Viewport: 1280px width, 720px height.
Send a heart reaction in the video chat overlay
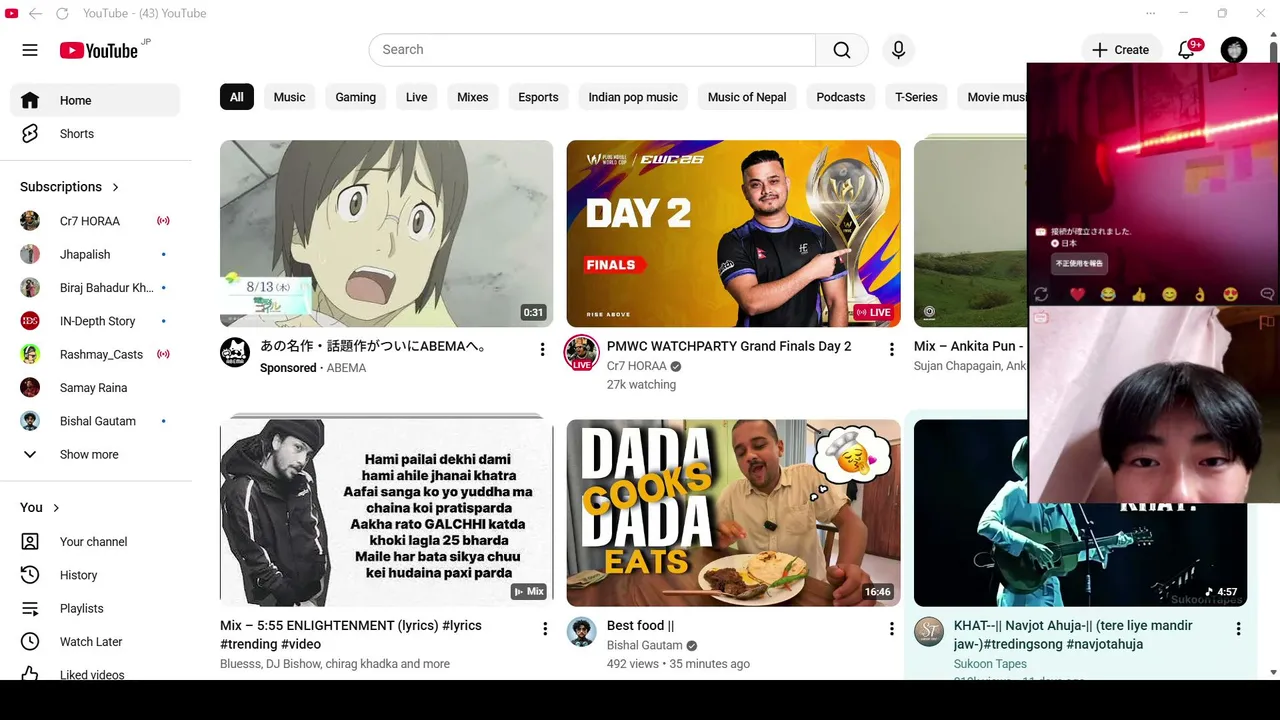click(1077, 294)
